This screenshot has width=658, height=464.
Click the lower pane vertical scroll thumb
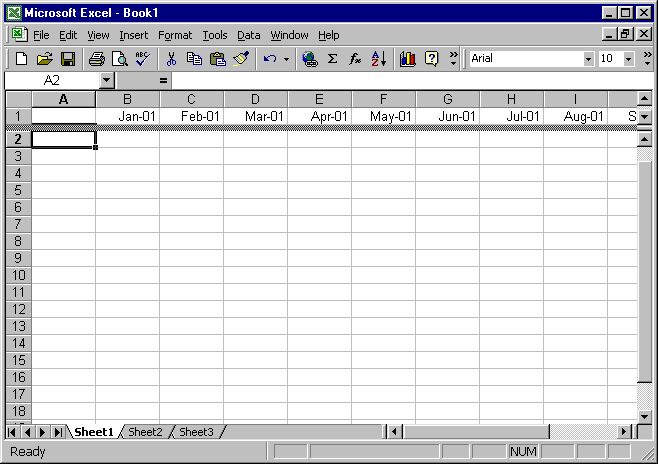[x=644, y=271]
